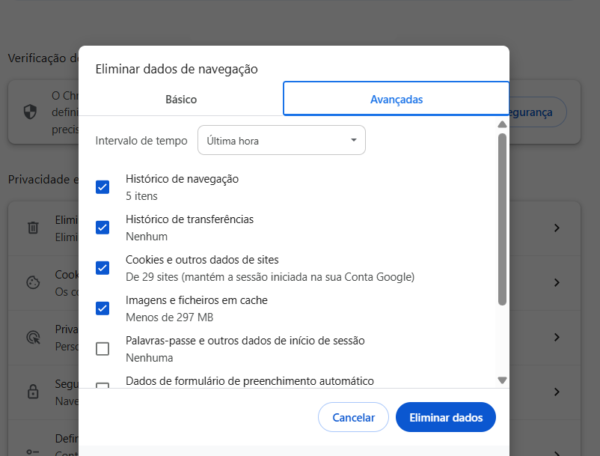Select the Avançadas tab
The width and height of the screenshot is (600, 456).
[396, 99]
